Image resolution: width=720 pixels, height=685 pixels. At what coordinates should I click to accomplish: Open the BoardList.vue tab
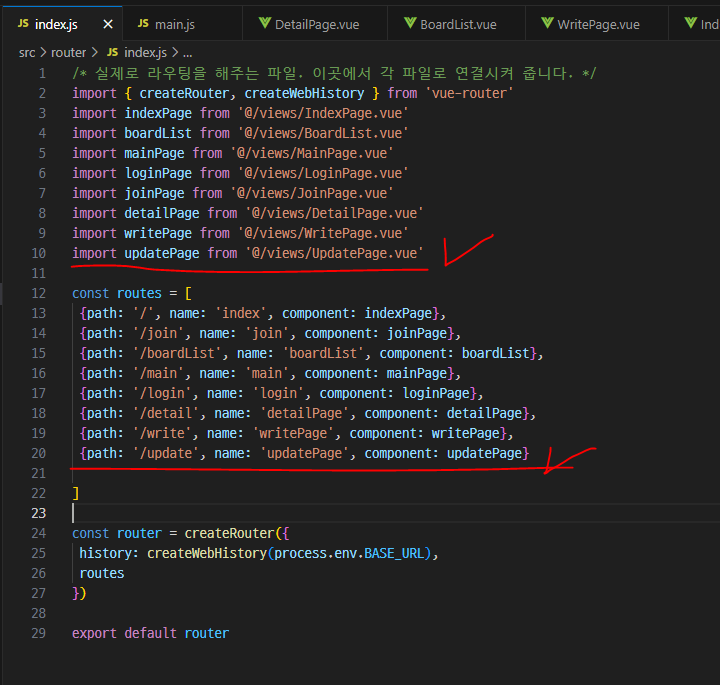coord(456,24)
